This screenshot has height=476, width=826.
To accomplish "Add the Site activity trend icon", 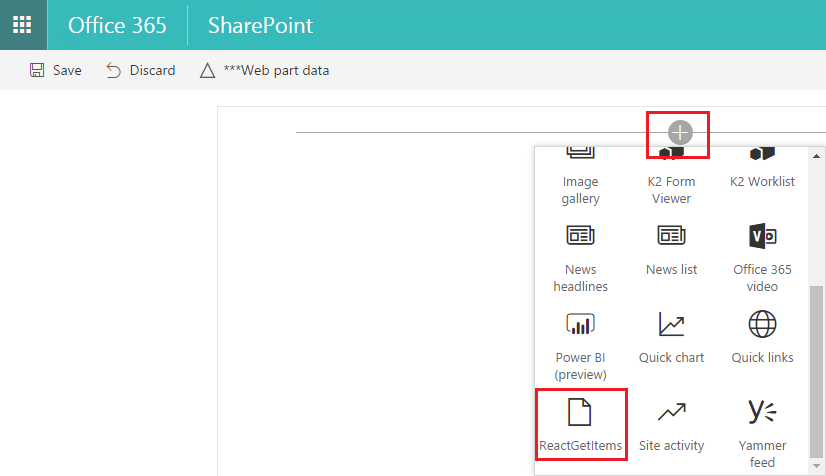I will 671,412.
